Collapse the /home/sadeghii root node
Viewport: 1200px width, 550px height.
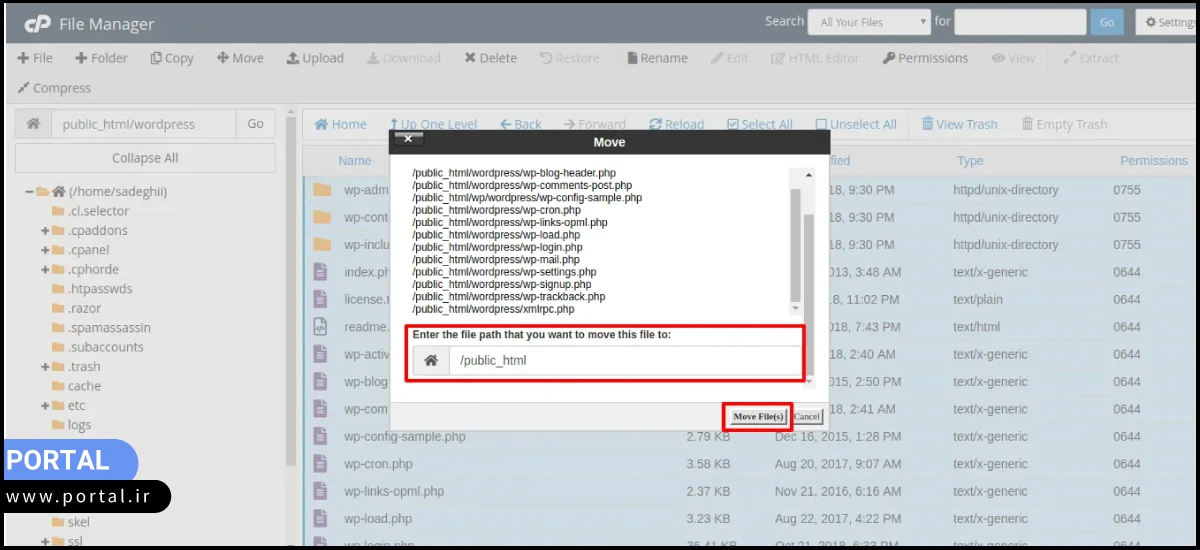point(29,191)
